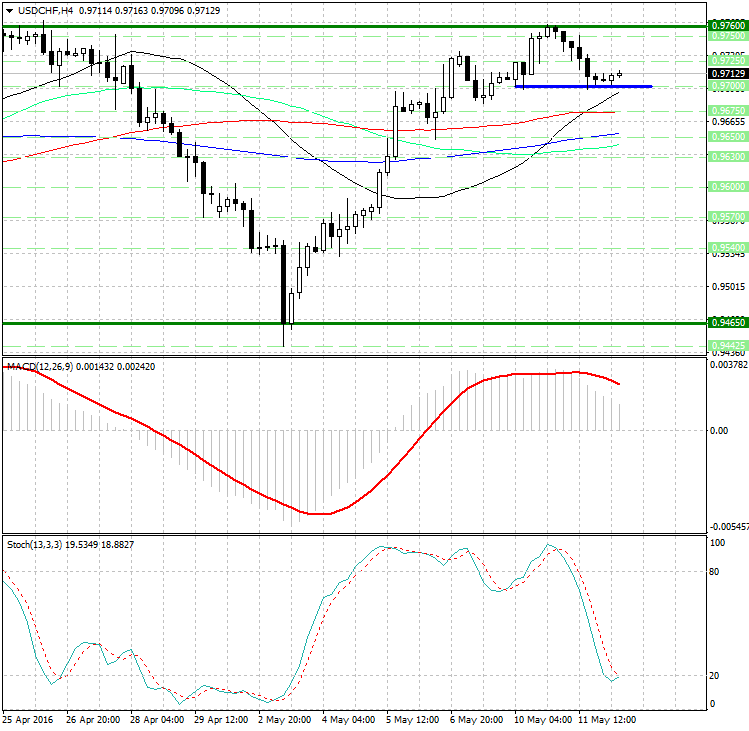The image size is (749, 731).
Task: Click the 25 Apr 2016 date label
Action: (x=29, y=719)
